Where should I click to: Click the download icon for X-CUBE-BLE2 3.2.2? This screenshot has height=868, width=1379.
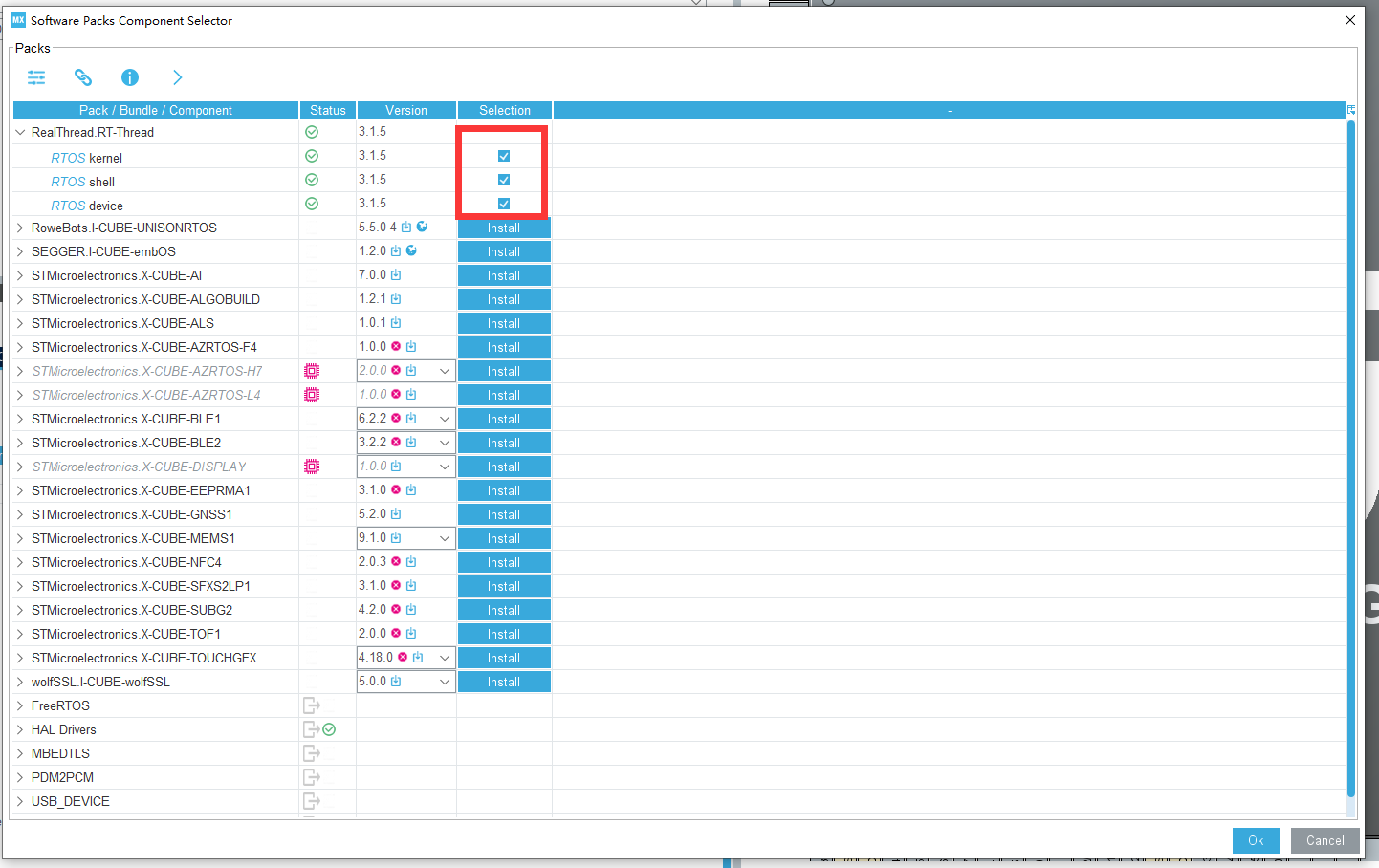(x=411, y=442)
